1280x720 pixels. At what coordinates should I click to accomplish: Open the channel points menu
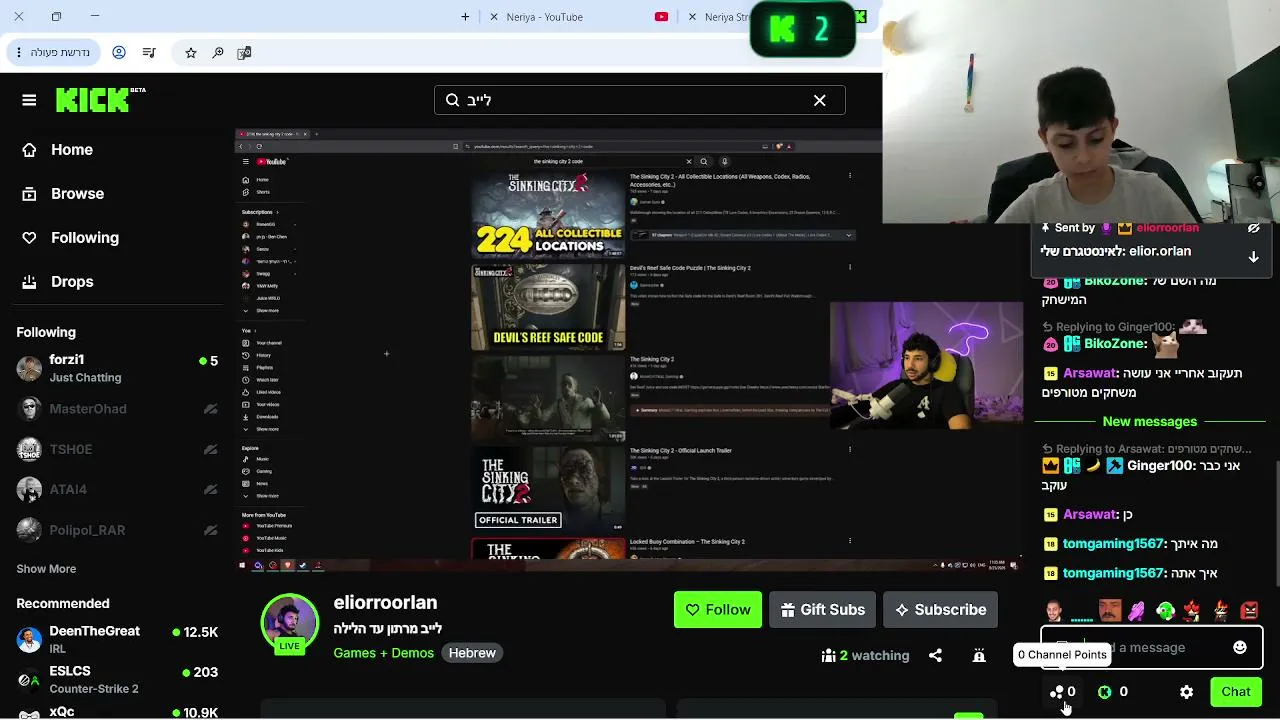click(1063, 692)
